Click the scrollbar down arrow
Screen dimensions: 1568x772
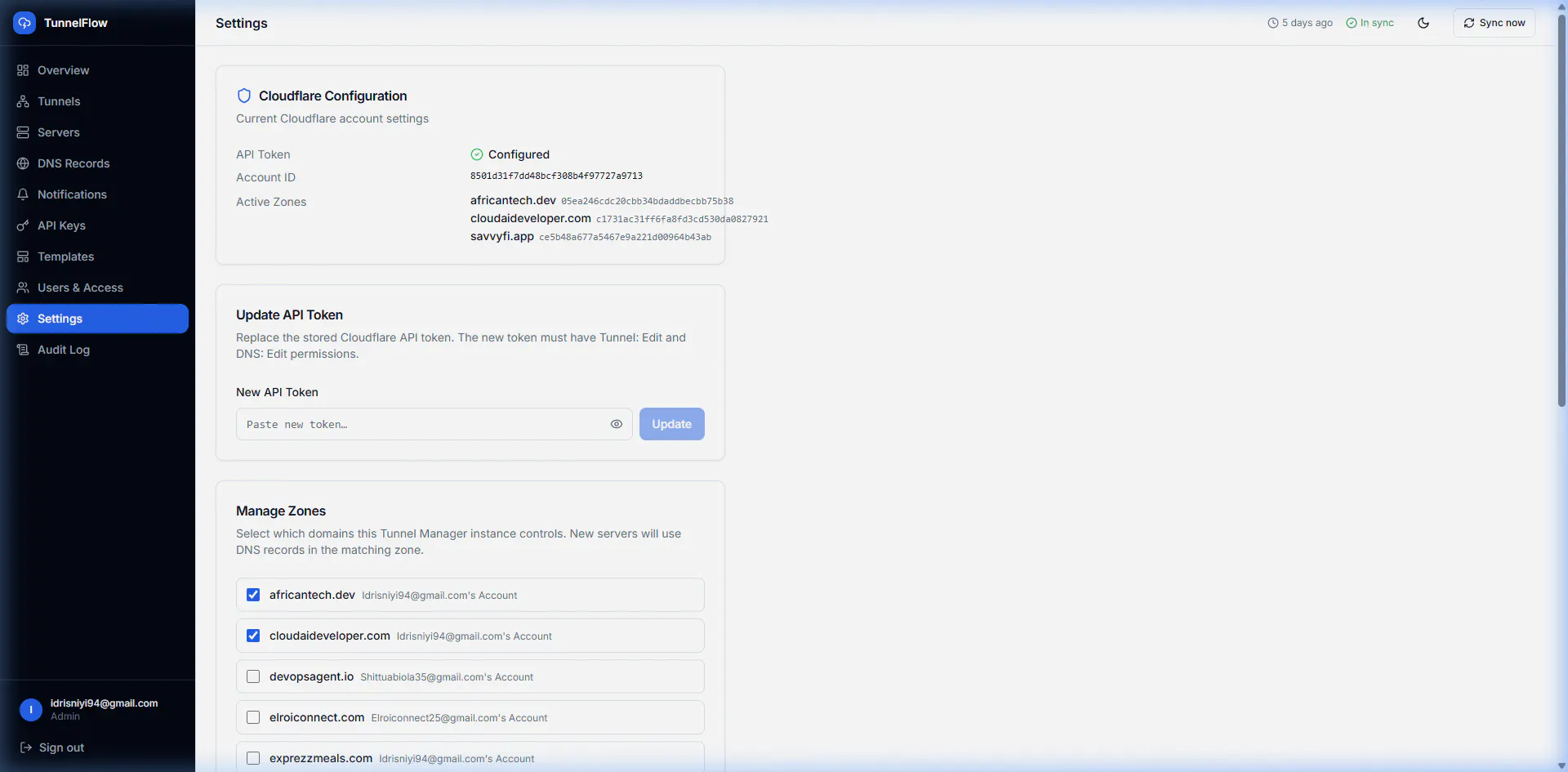(x=1561, y=765)
